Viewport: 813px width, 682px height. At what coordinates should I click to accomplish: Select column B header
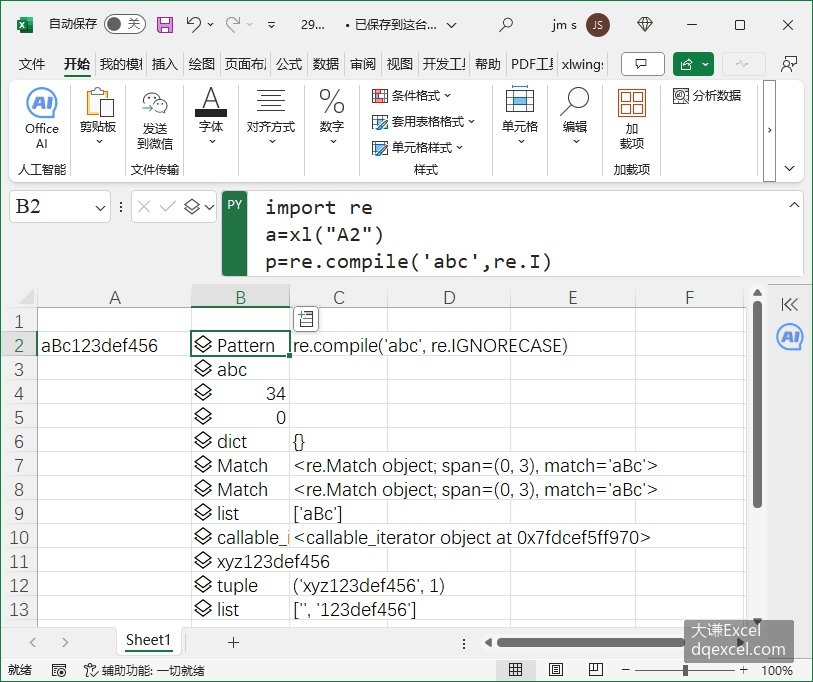click(x=240, y=297)
